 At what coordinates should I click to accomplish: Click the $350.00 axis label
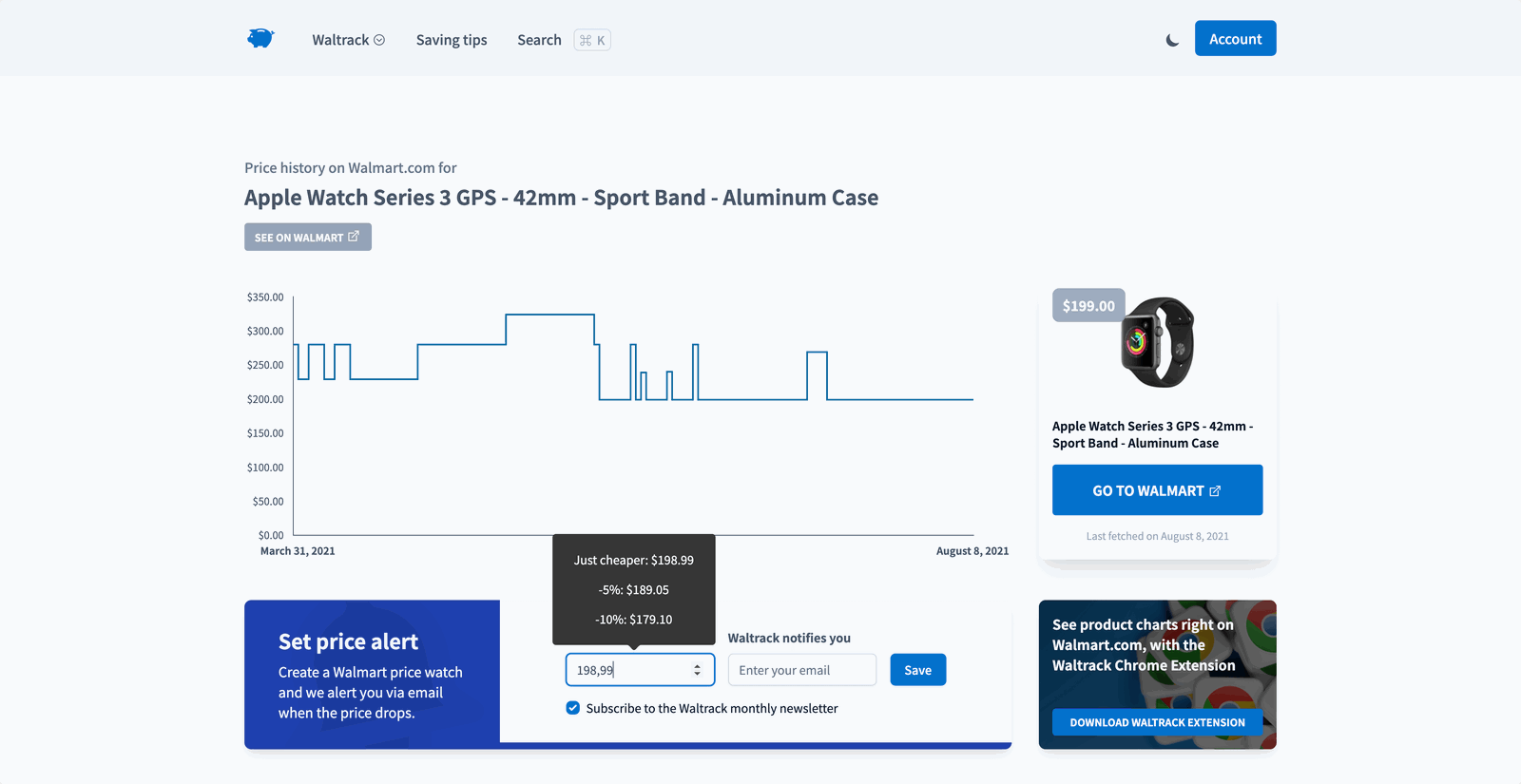coord(265,297)
